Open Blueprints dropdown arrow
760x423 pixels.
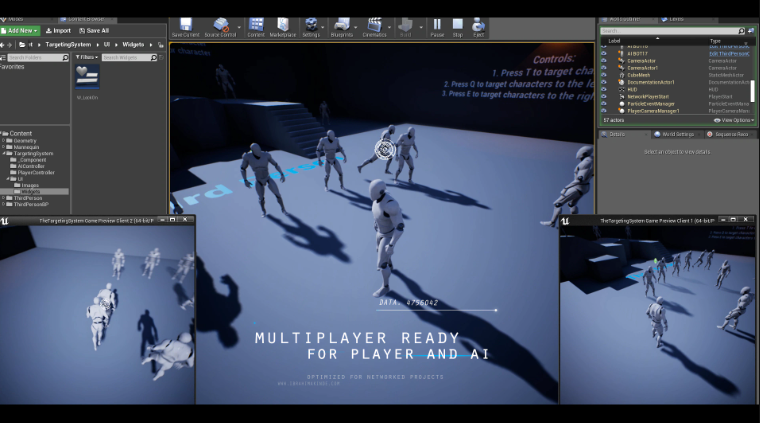pyautogui.click(x=356, y=28)
